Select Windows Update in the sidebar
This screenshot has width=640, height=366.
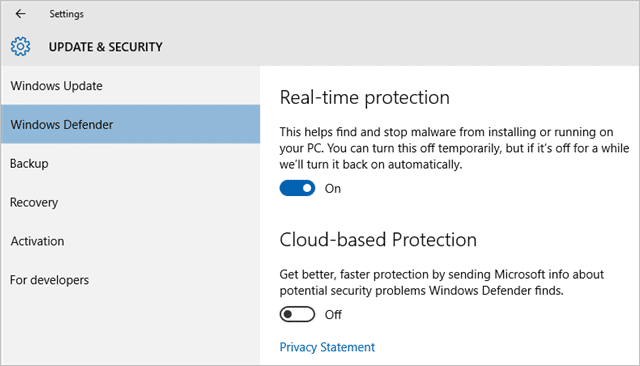[x=131, y=86]
